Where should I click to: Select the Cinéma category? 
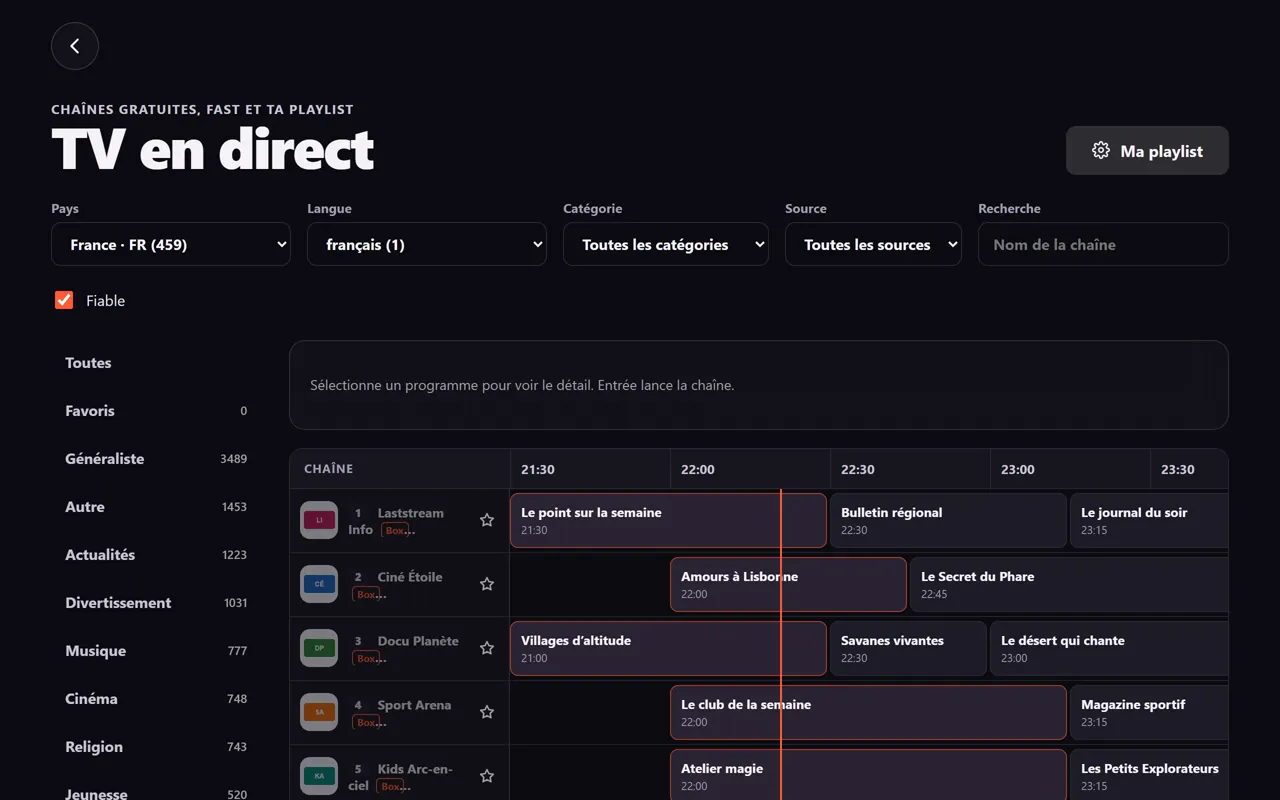tap(156, 699)
